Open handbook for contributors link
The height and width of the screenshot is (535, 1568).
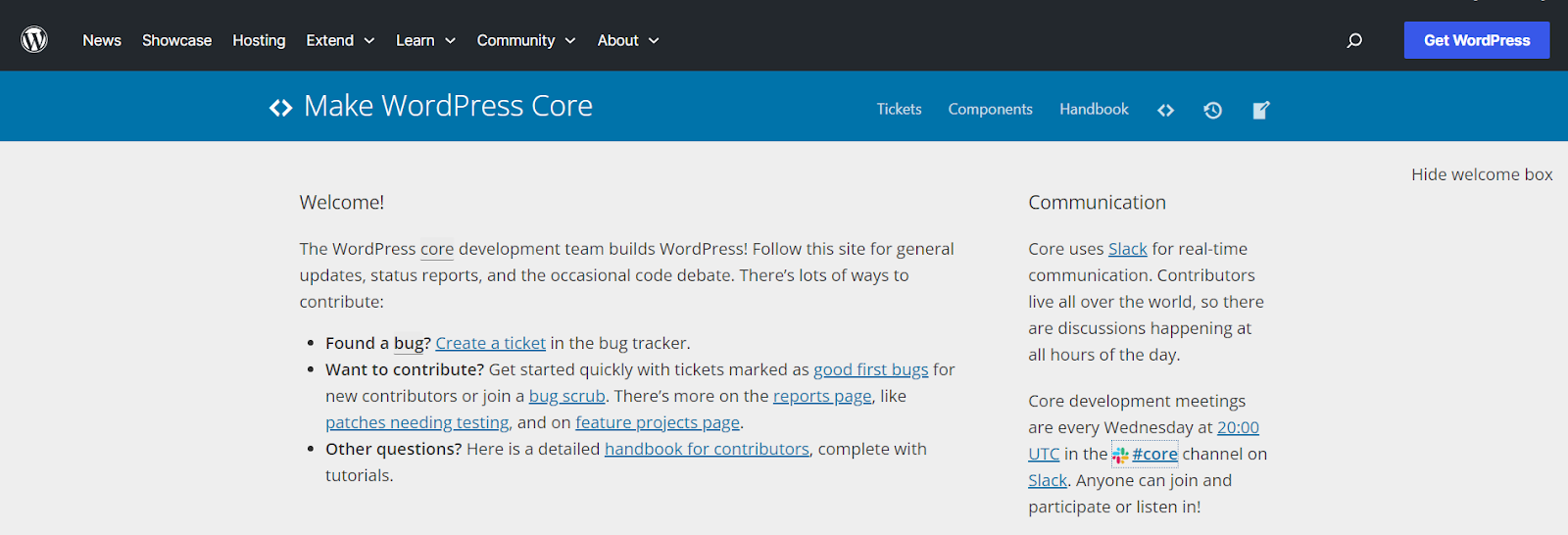(x=707, y=449)
